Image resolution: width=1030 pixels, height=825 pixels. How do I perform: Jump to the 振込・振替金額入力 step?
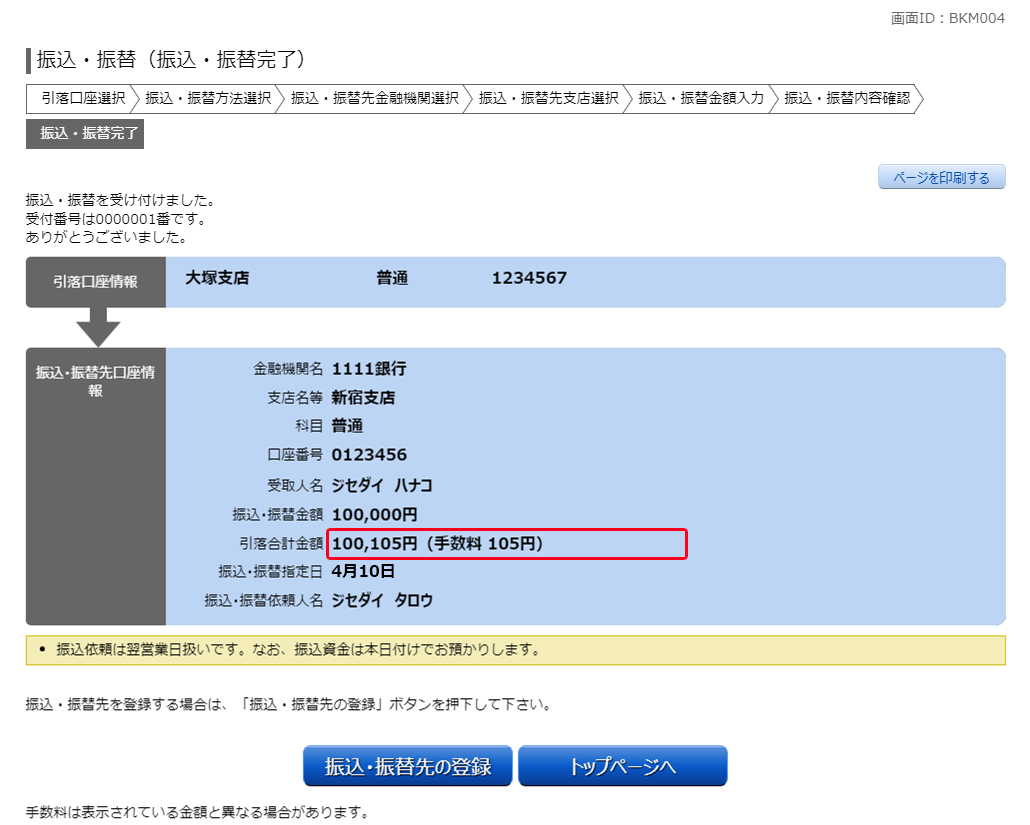[x=700, y=98]
